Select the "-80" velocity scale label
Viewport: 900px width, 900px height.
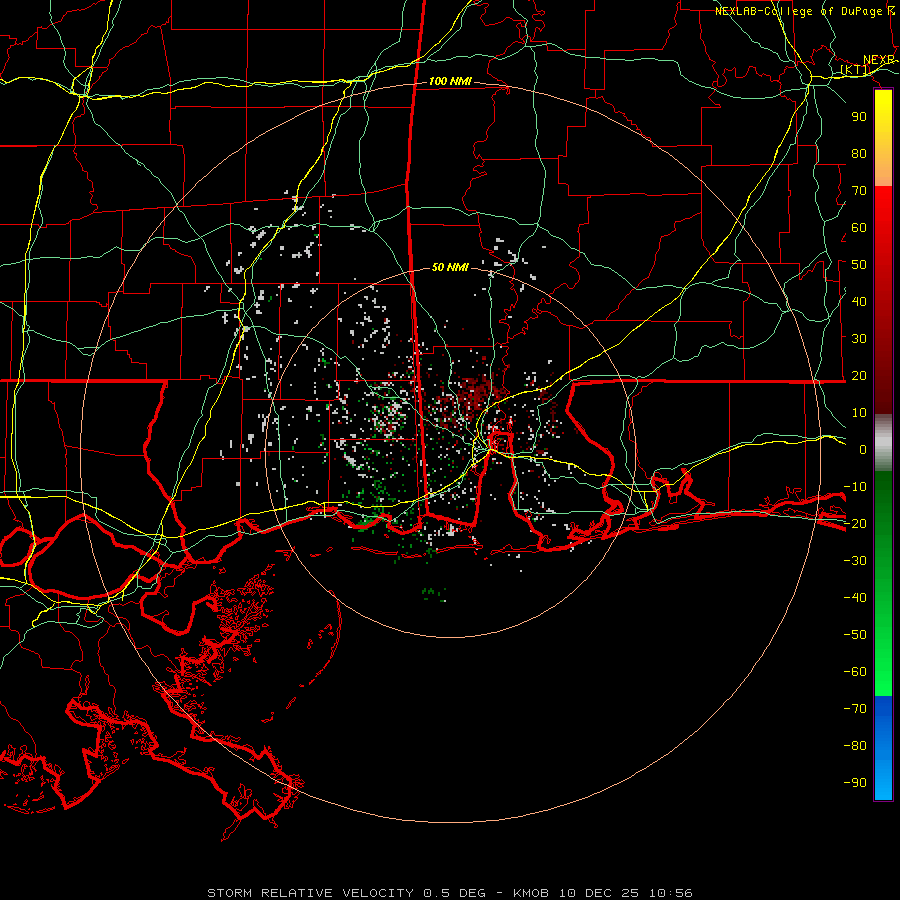tap(855, 746)
